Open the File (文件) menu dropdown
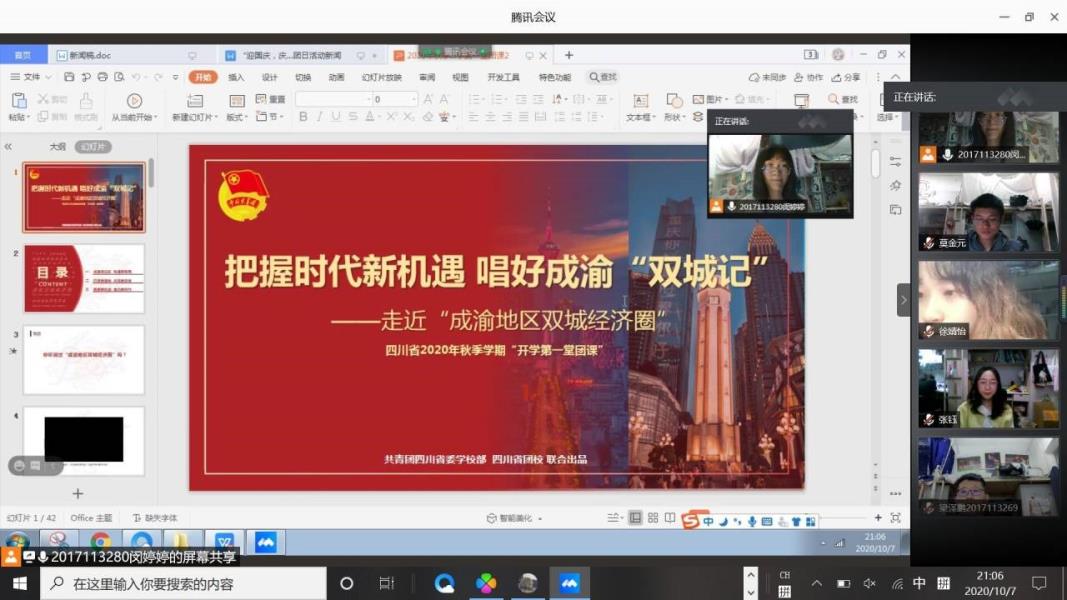The image size is (1067, 600). 32,77
